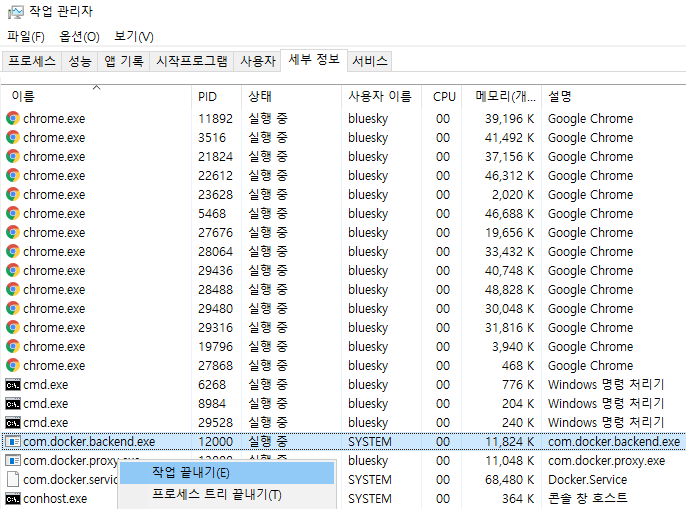
Task: Click Chrome icon for PID 28488 row
Action: click(x=13, y=289)
